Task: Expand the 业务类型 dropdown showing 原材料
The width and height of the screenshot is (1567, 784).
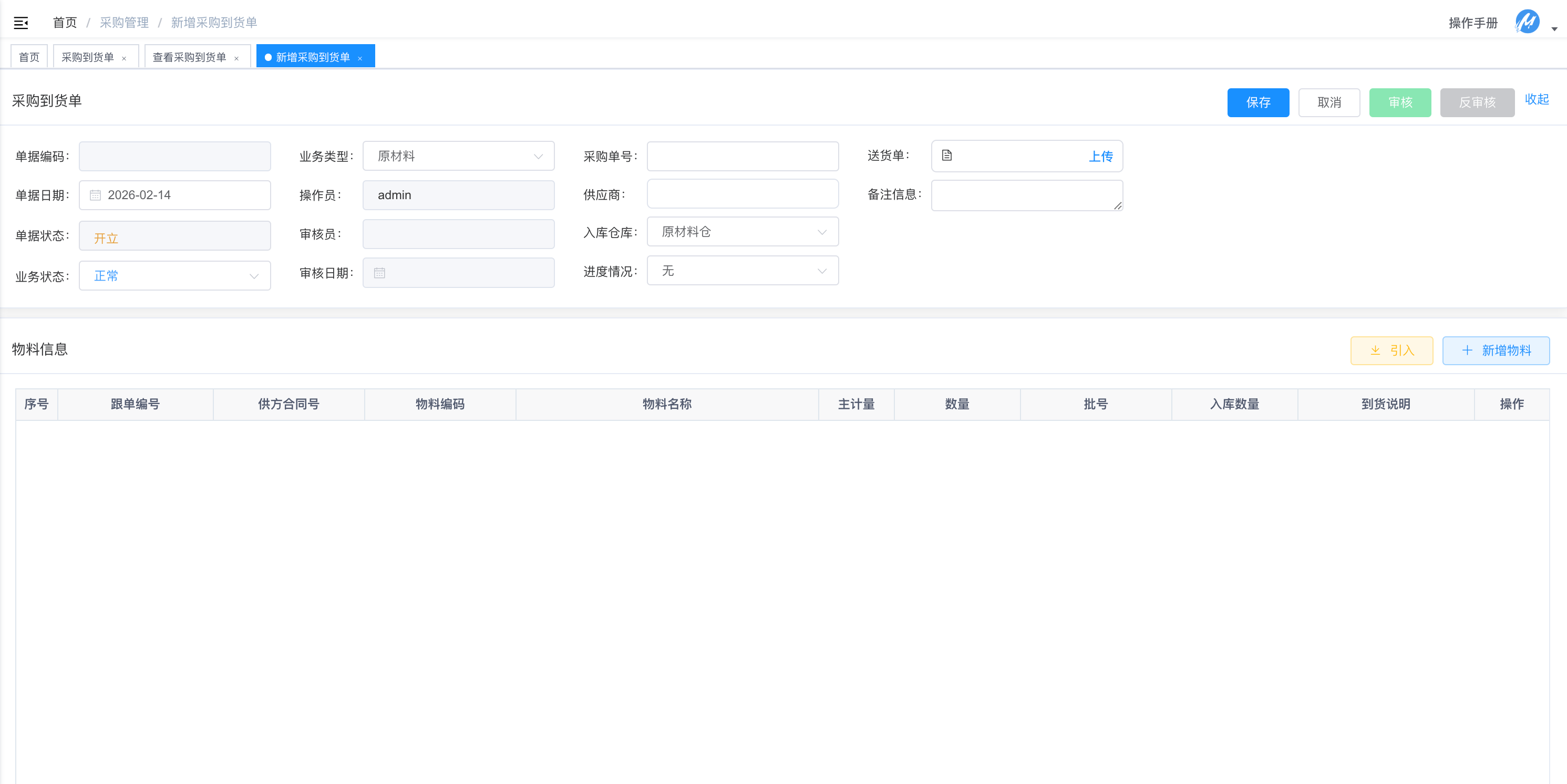Action: coord(458,156)
